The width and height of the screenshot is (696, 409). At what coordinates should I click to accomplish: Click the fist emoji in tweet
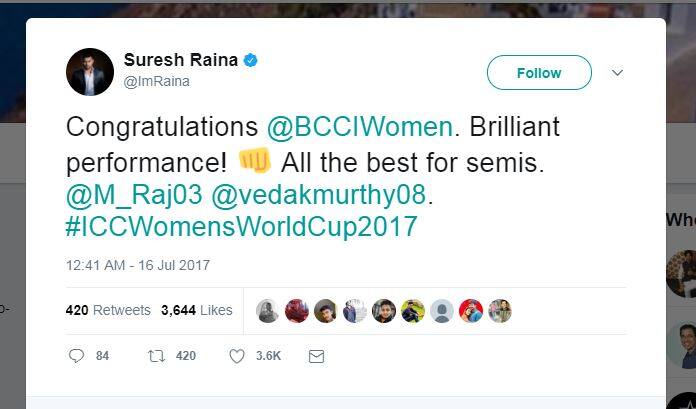[x=254, y=161]
